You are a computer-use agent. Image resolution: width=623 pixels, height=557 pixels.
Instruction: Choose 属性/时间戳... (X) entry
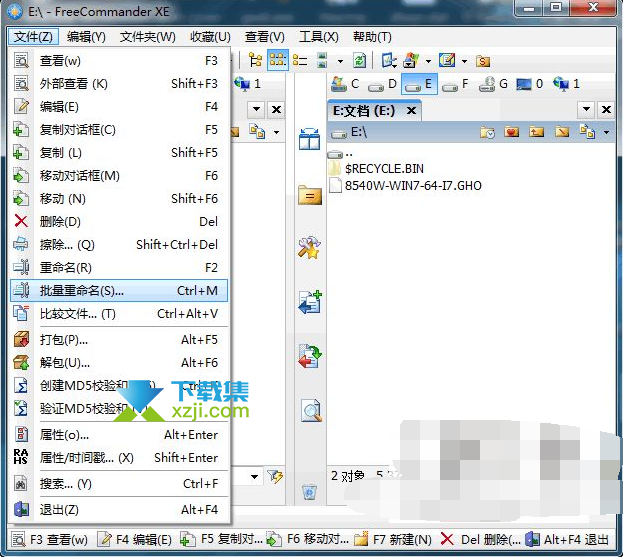[x=119, y=458]
